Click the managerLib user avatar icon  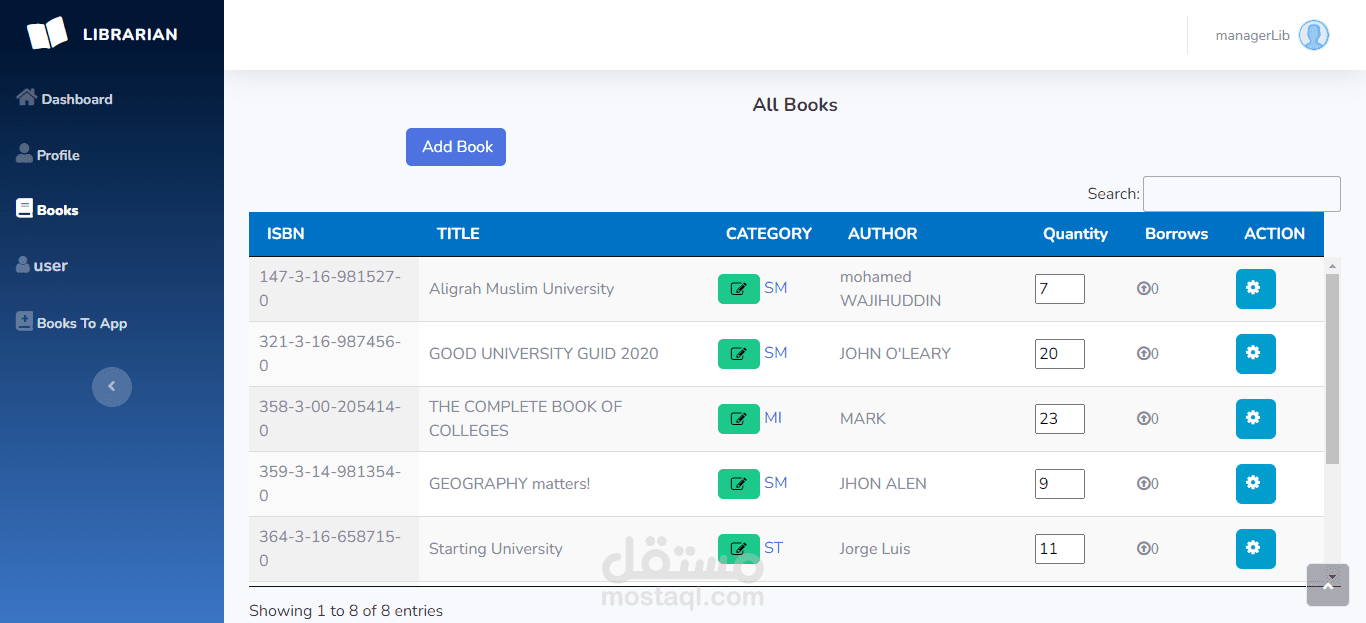click(x=1314, y=35)
